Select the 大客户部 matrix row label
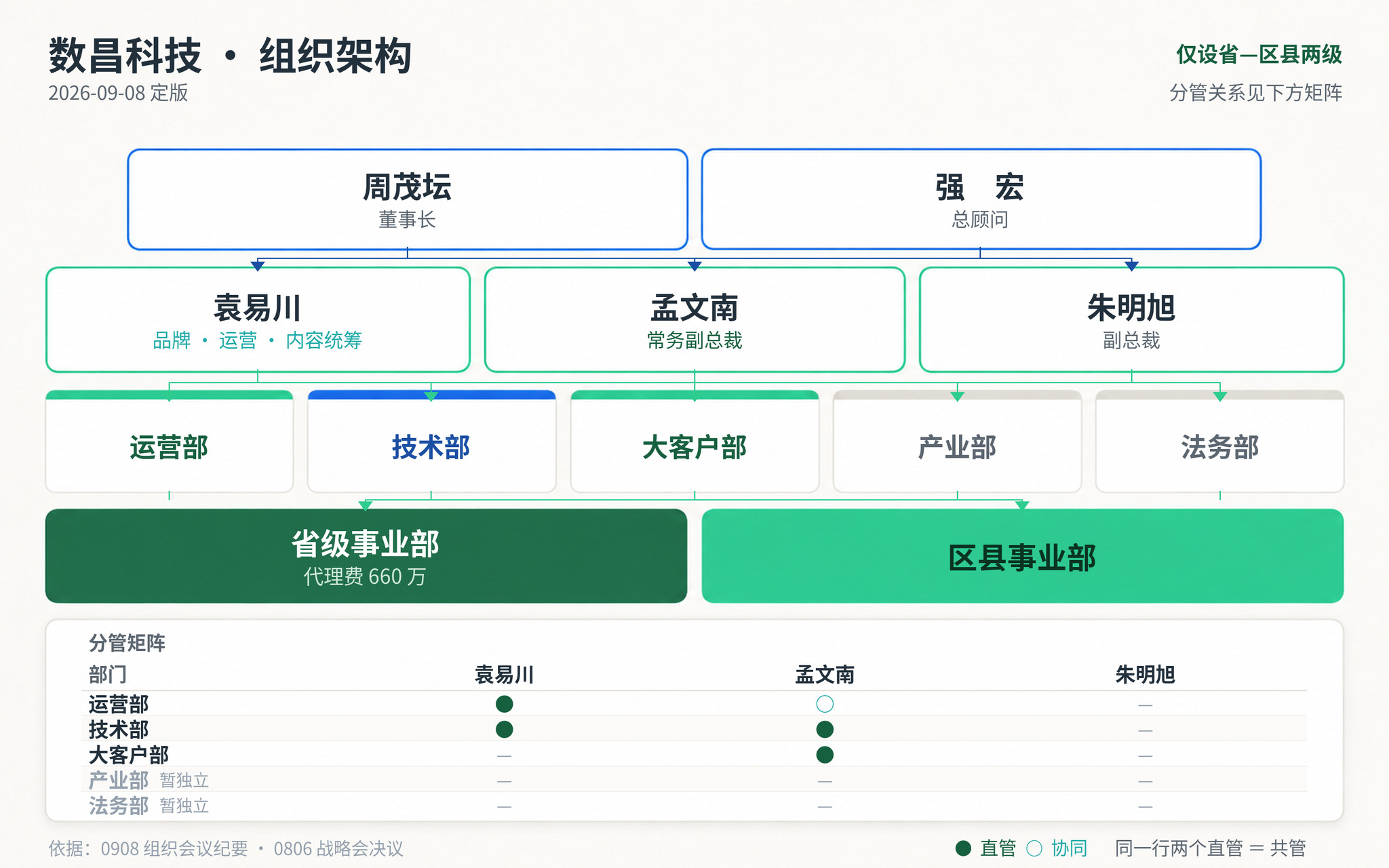 point(129,755)
